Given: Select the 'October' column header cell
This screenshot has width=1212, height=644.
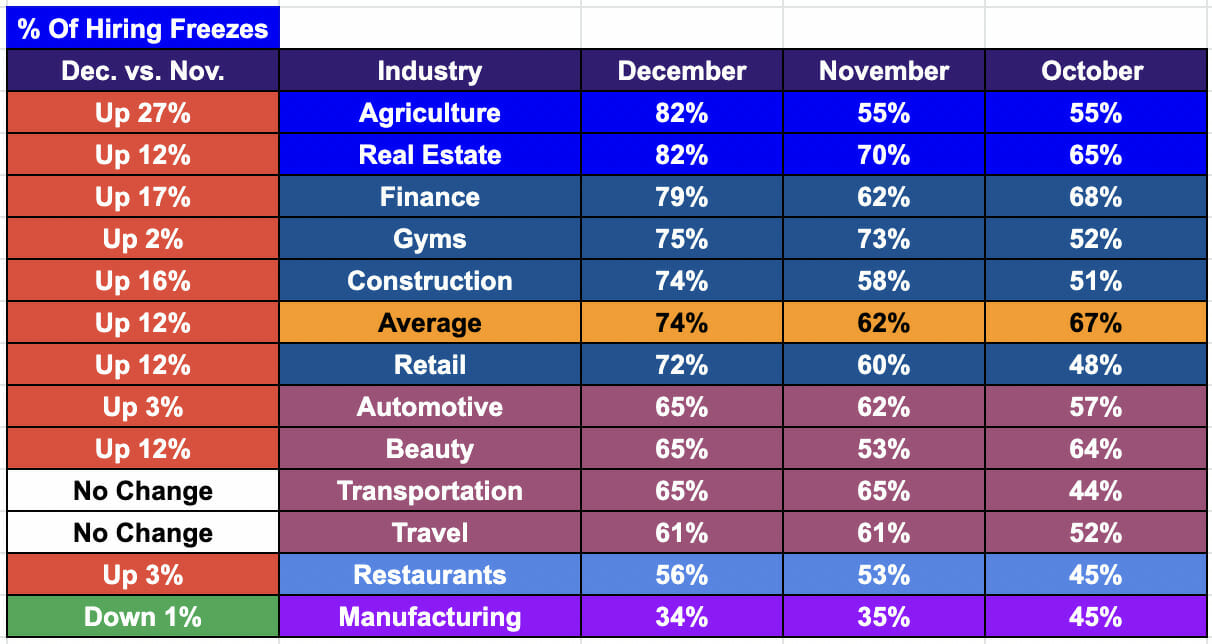Looking at the screenshot, I should click(x=1095, y=71).
